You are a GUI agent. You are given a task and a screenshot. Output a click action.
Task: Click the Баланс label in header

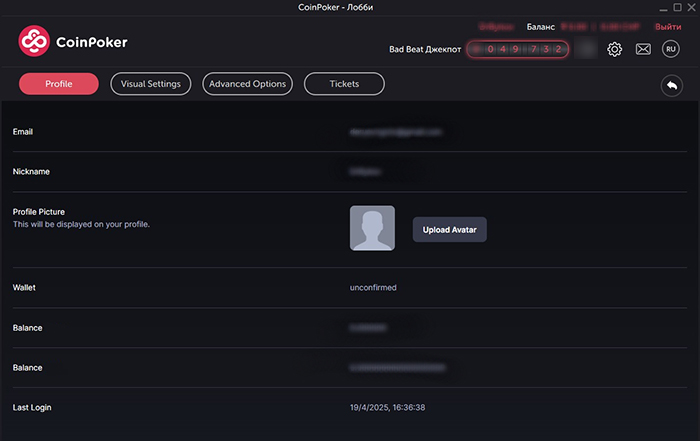click(x=541, y=27)
